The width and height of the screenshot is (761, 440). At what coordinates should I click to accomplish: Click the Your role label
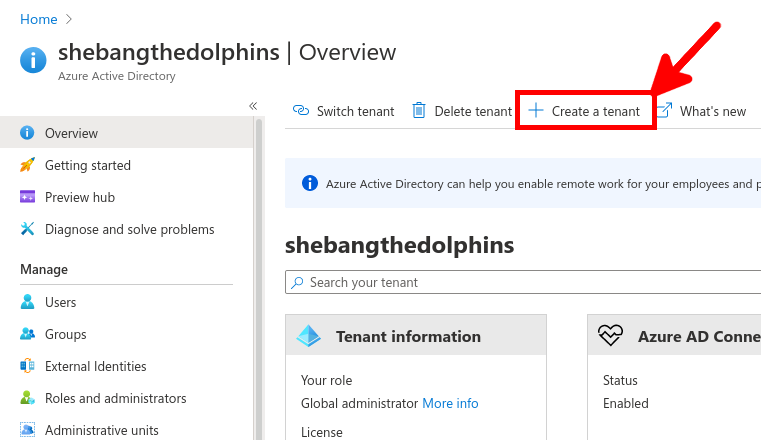point(326,380)
